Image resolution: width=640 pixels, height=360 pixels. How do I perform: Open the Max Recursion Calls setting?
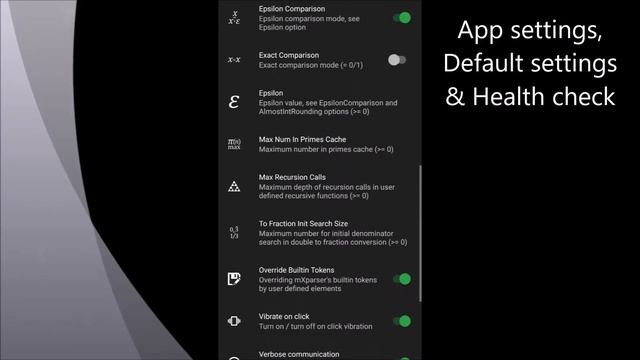(x=320, y=187)
